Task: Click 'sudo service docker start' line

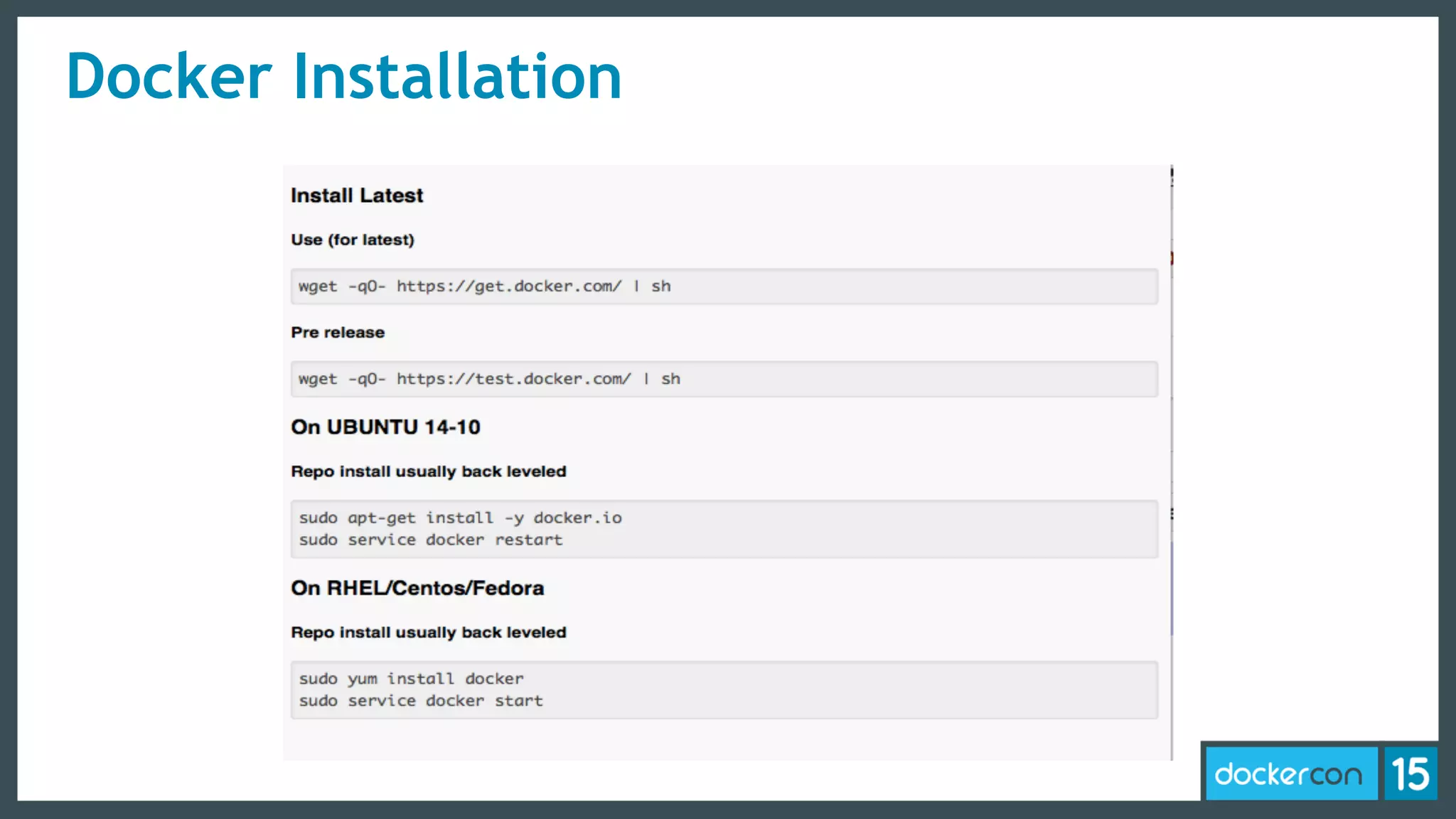Action: [x=421, y=700]
